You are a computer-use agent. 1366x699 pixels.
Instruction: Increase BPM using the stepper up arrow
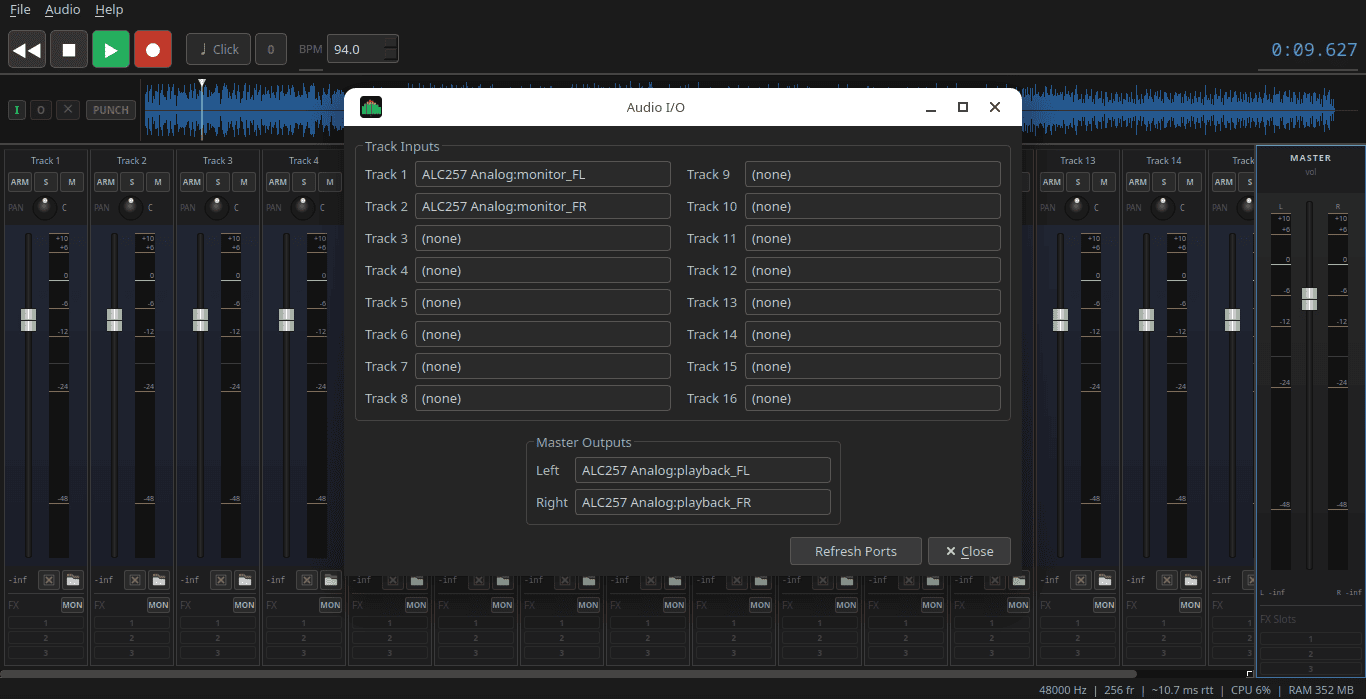[x=390, y=42]
